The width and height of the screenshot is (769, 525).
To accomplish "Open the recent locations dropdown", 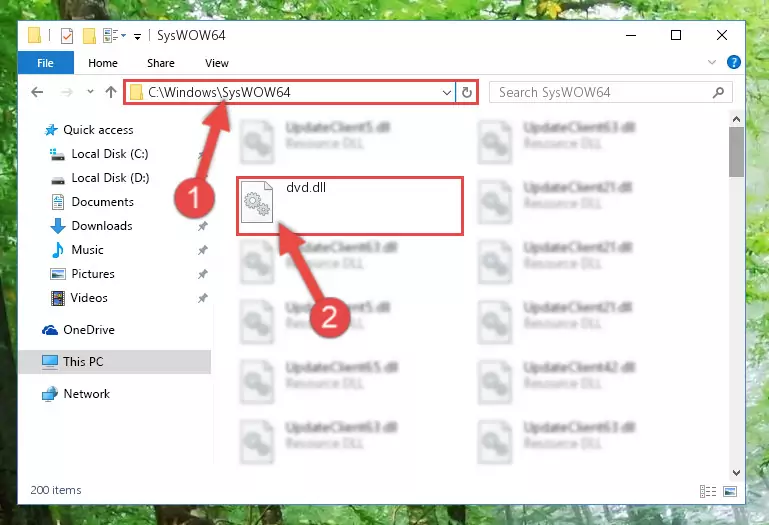I will [90, 92].
